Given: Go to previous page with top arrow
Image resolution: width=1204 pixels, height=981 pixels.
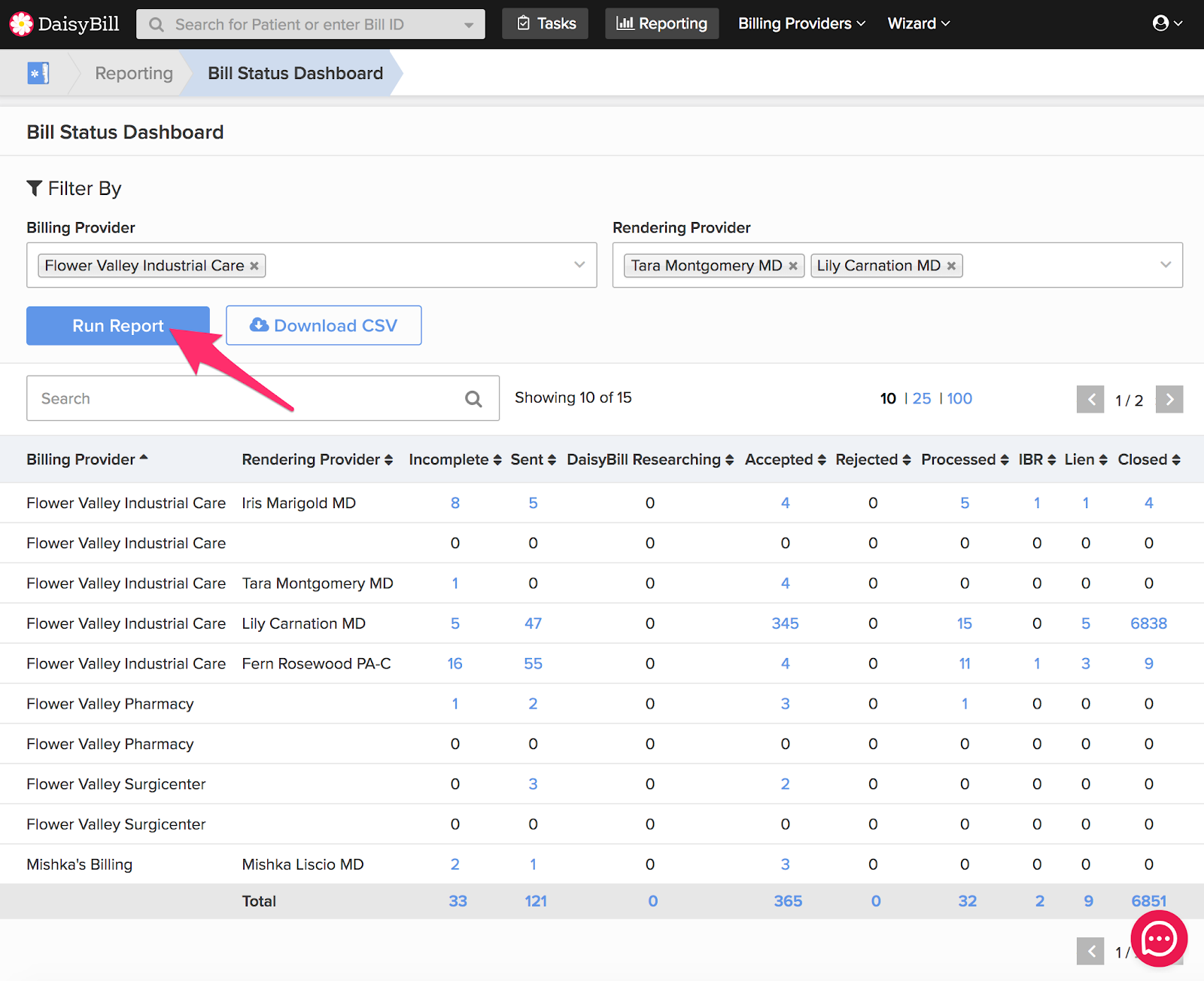Looking at the screenshot, I should coord(1090,399).
